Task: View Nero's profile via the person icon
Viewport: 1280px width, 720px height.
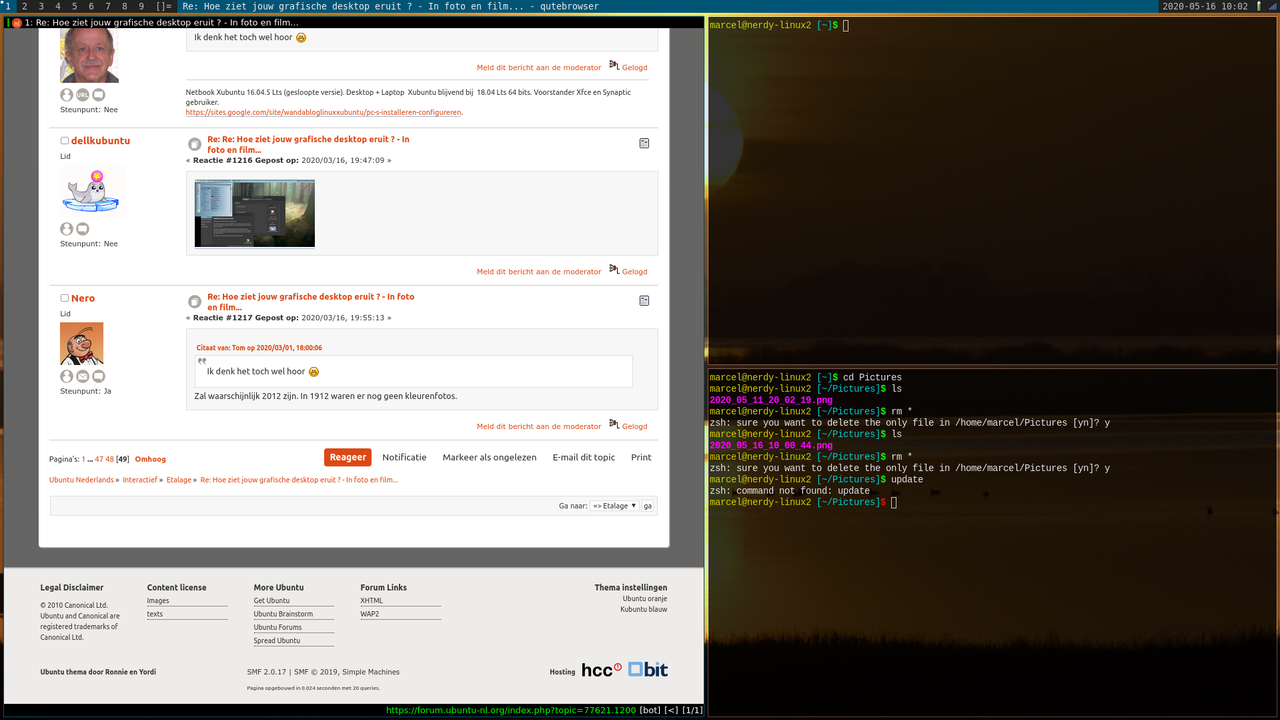Action: (x=67, y=377)
